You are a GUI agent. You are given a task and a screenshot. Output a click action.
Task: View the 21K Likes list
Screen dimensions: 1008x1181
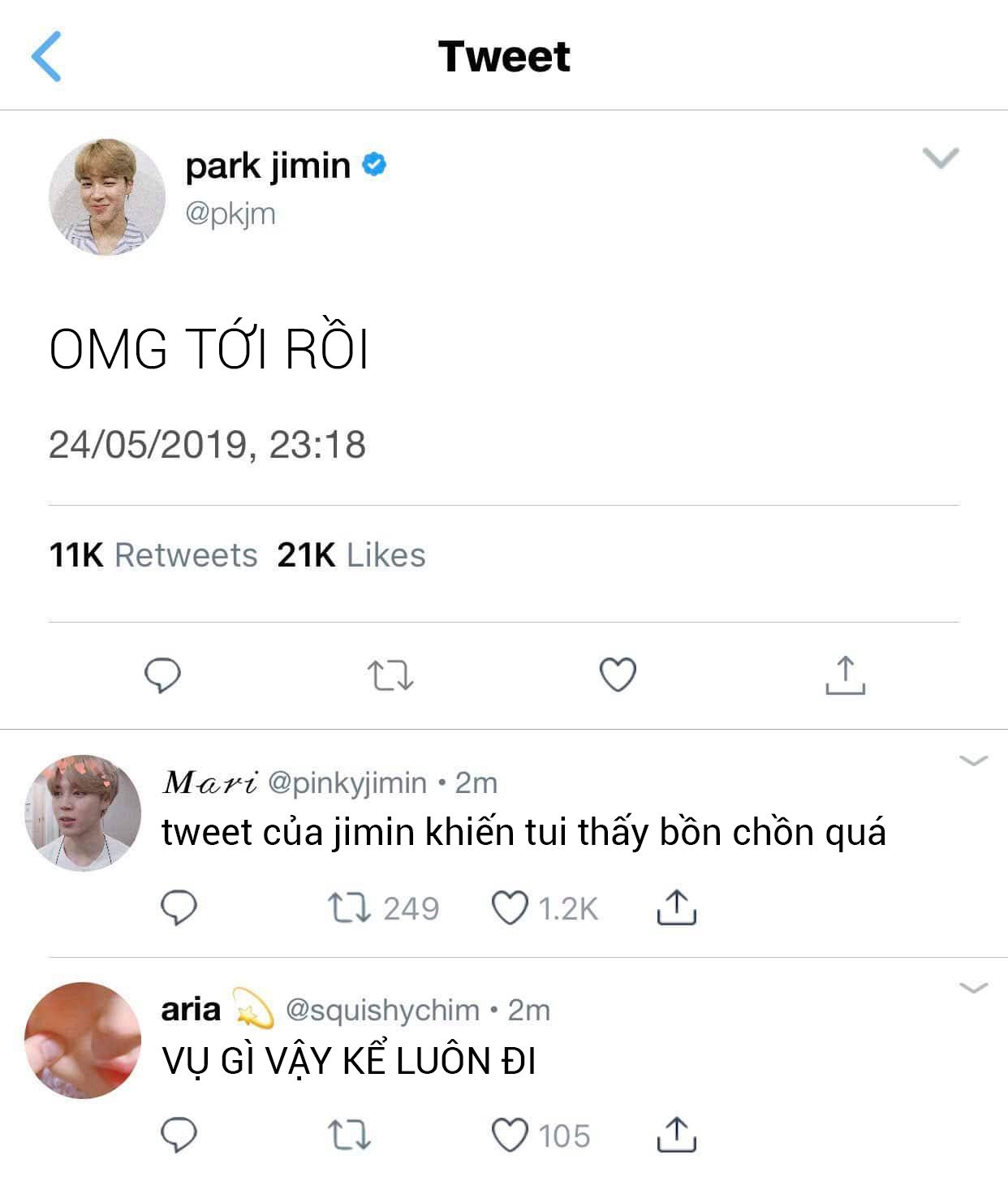(x=351, y=555)
